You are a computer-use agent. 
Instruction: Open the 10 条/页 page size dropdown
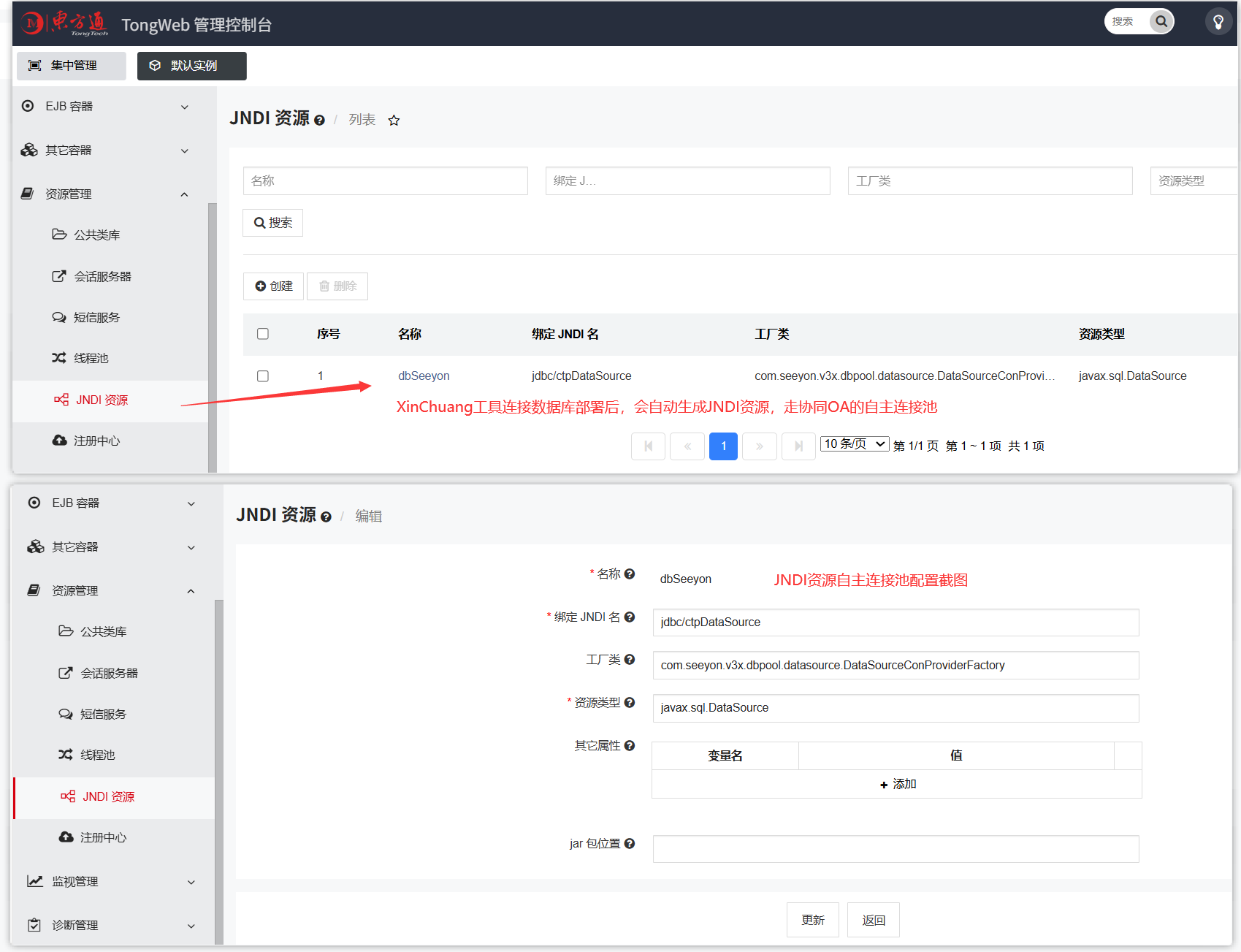click(x=855, y=444)
